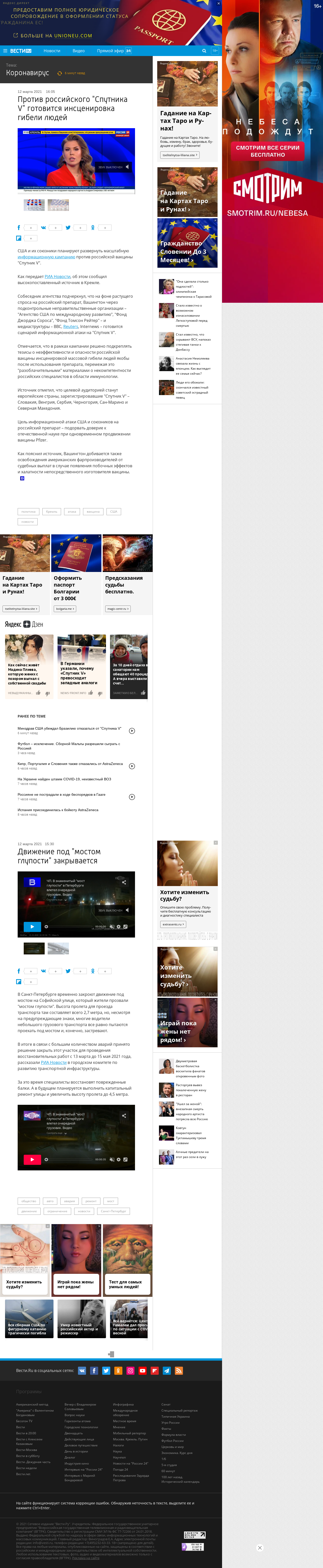Open the США tag
323x1568 pixels.
[114, 511]
